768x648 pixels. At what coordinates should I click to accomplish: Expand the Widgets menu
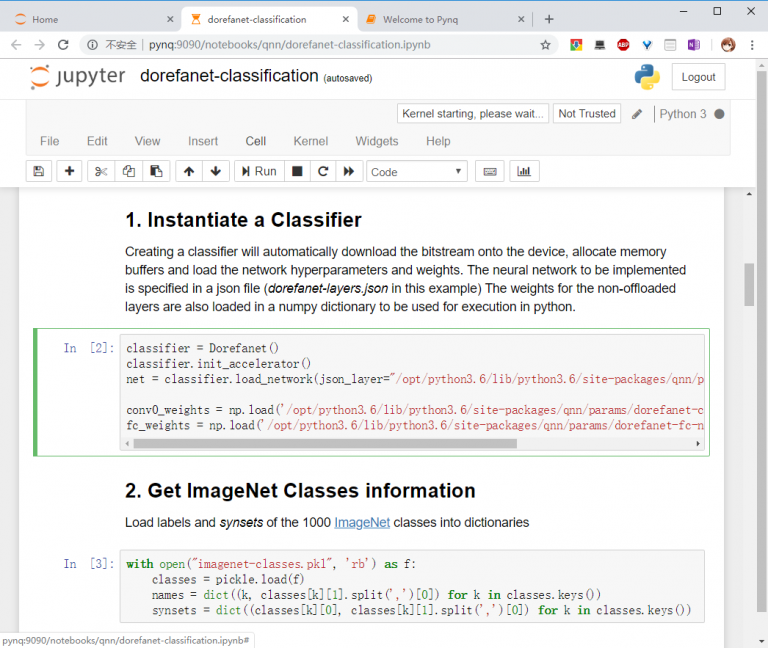click(377, 141)
